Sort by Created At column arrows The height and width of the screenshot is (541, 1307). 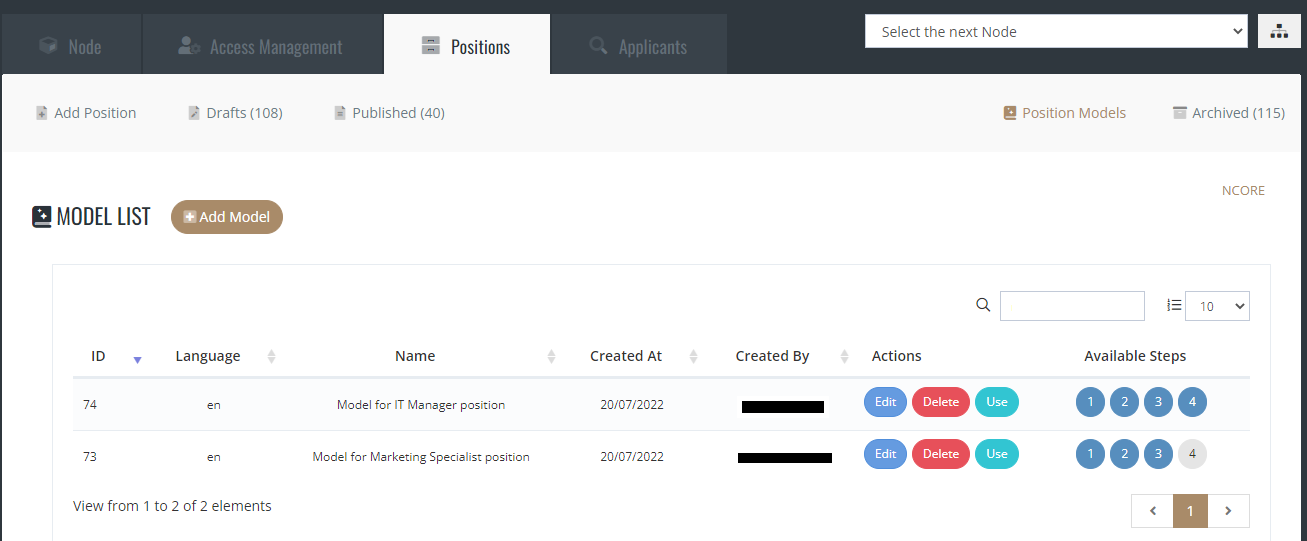pyautogui.click(x=695, y=357)
